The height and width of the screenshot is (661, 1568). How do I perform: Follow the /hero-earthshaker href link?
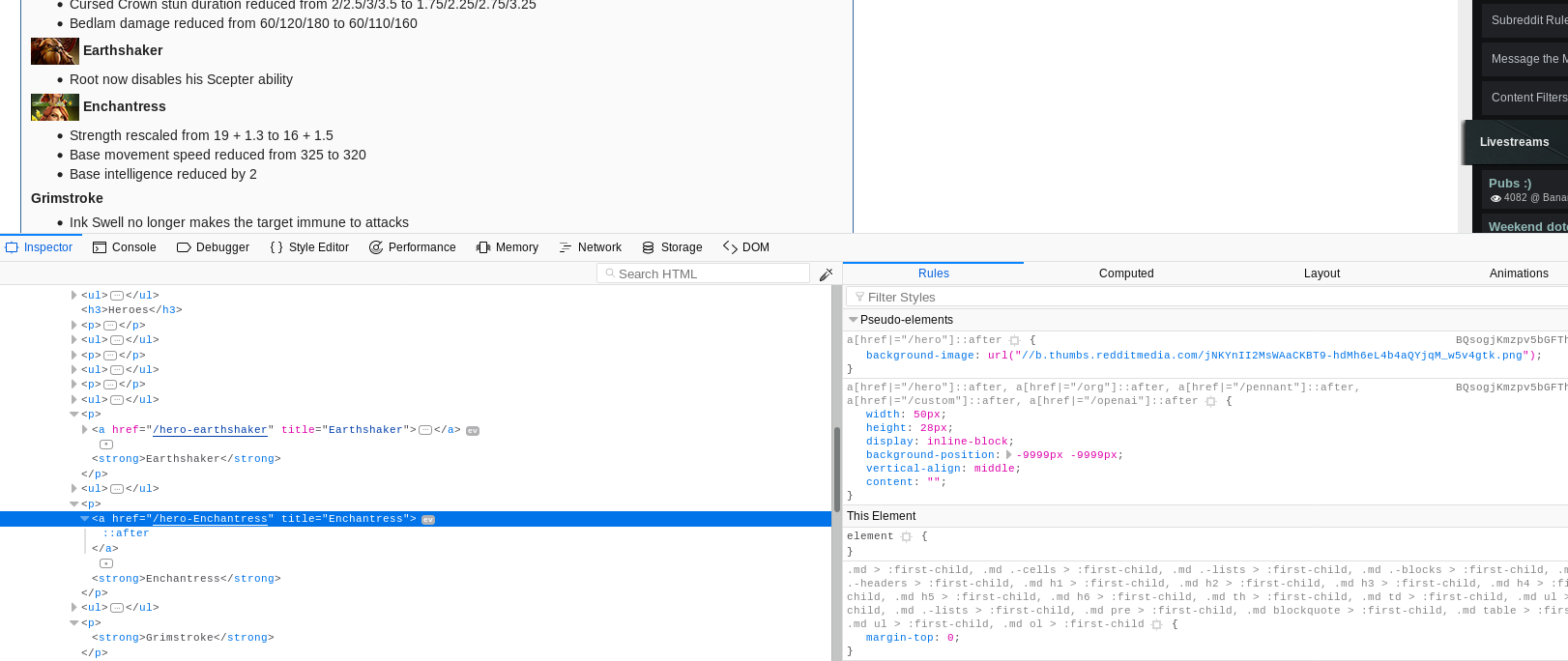coord(210,430)
